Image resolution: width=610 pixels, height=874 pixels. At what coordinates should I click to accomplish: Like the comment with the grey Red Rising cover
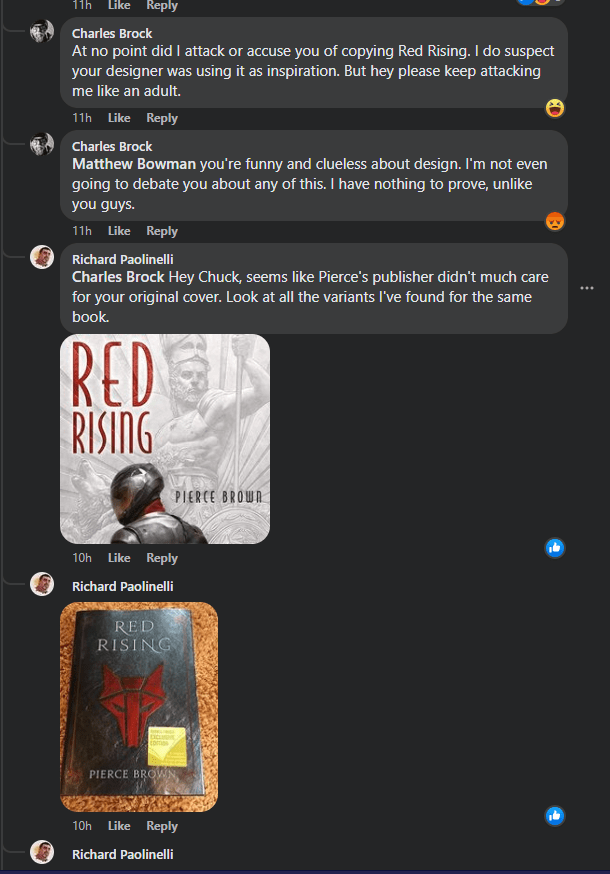(x=119, y=558)
